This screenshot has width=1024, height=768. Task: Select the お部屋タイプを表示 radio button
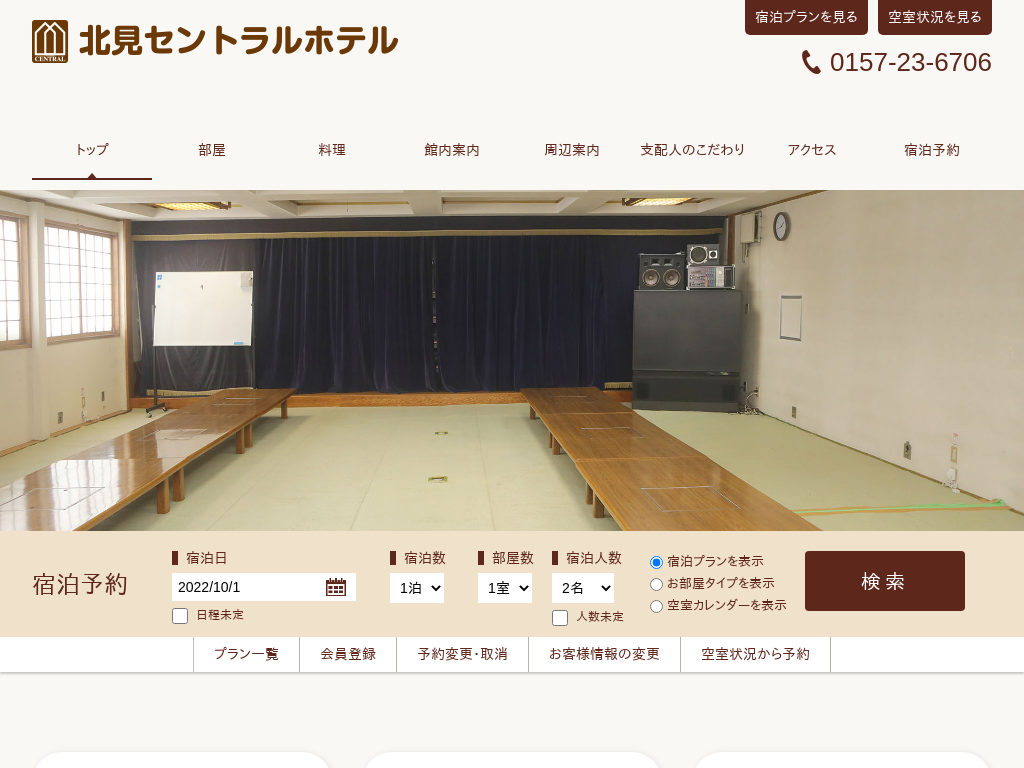tap(656, 584)
